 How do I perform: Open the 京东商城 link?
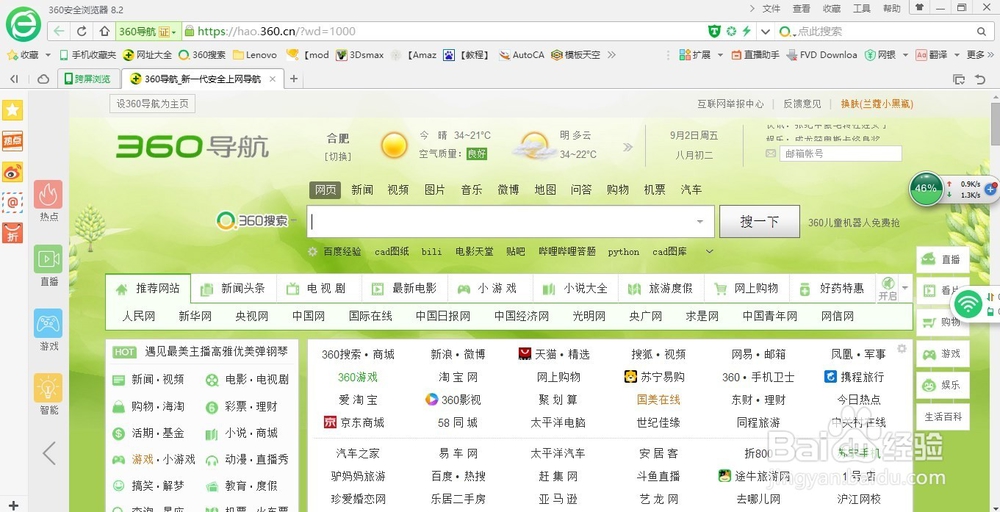point(354,423)
